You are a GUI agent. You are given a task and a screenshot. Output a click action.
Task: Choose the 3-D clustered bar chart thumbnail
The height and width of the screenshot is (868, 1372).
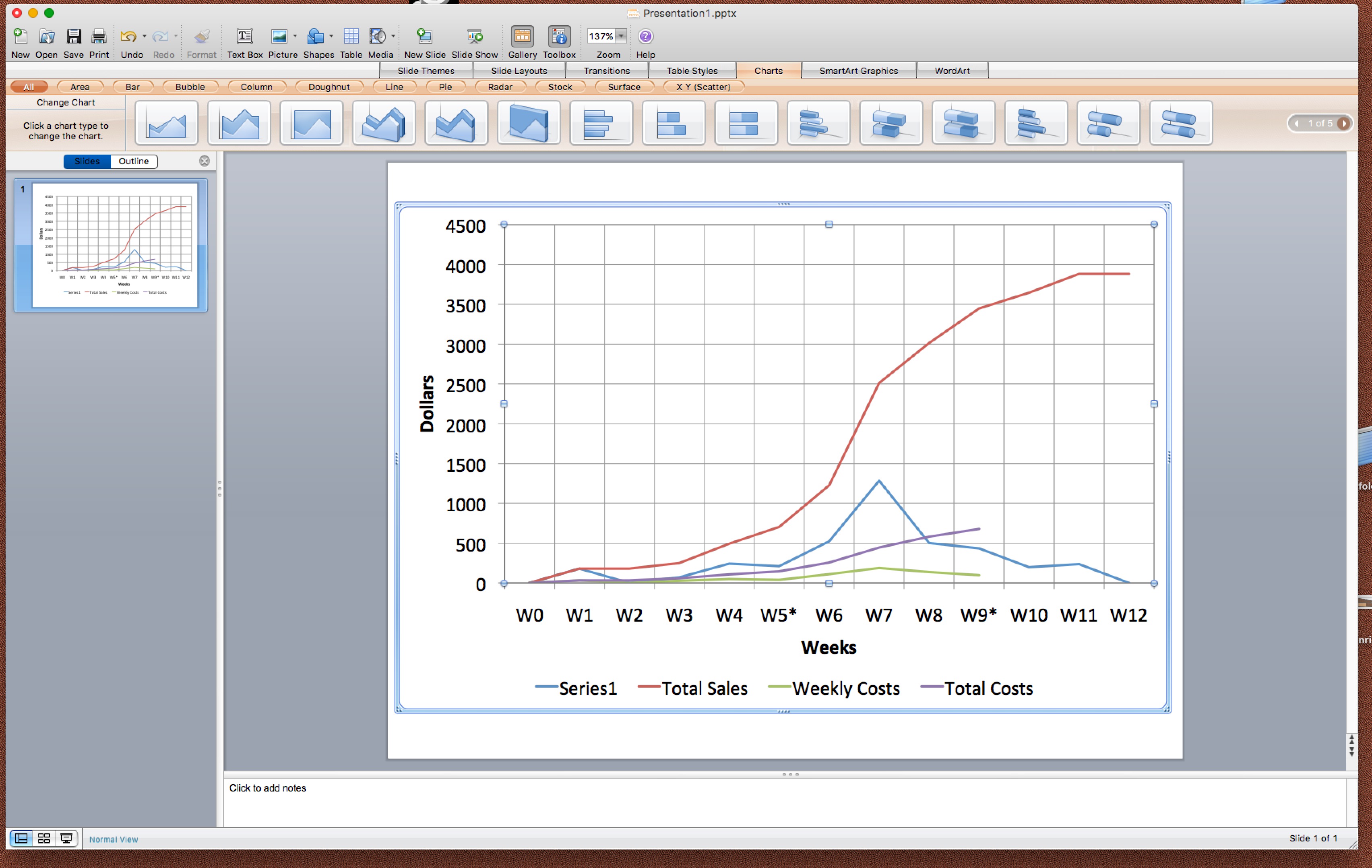pos(818,123)
